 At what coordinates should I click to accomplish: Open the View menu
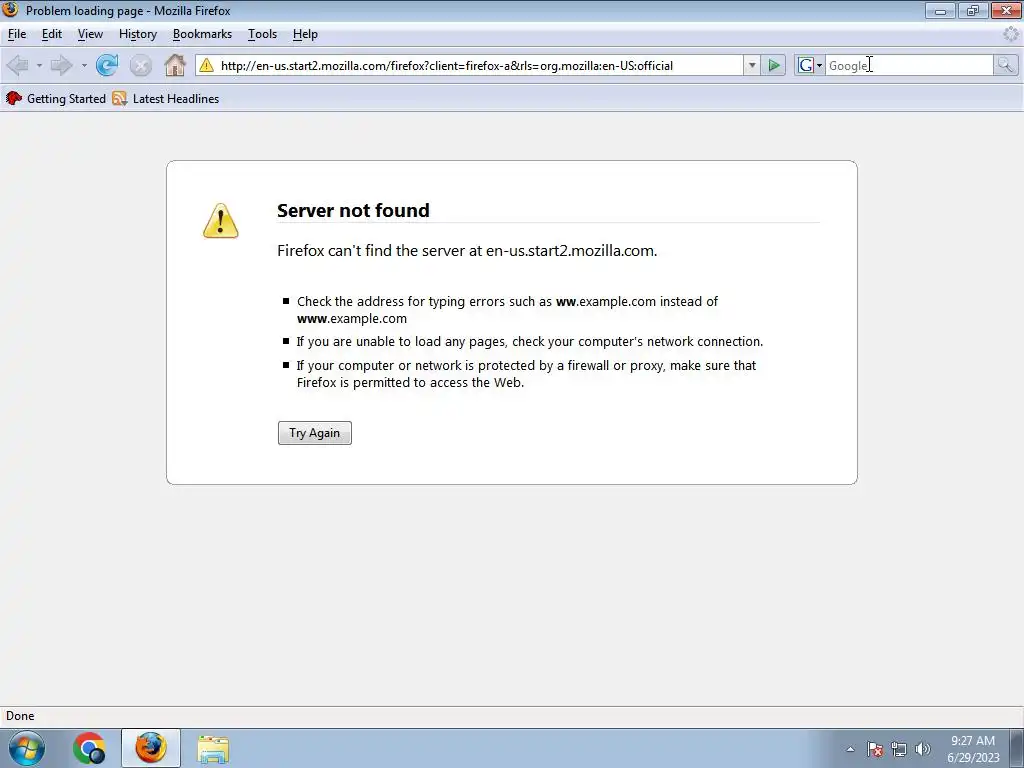pos(90,34)
